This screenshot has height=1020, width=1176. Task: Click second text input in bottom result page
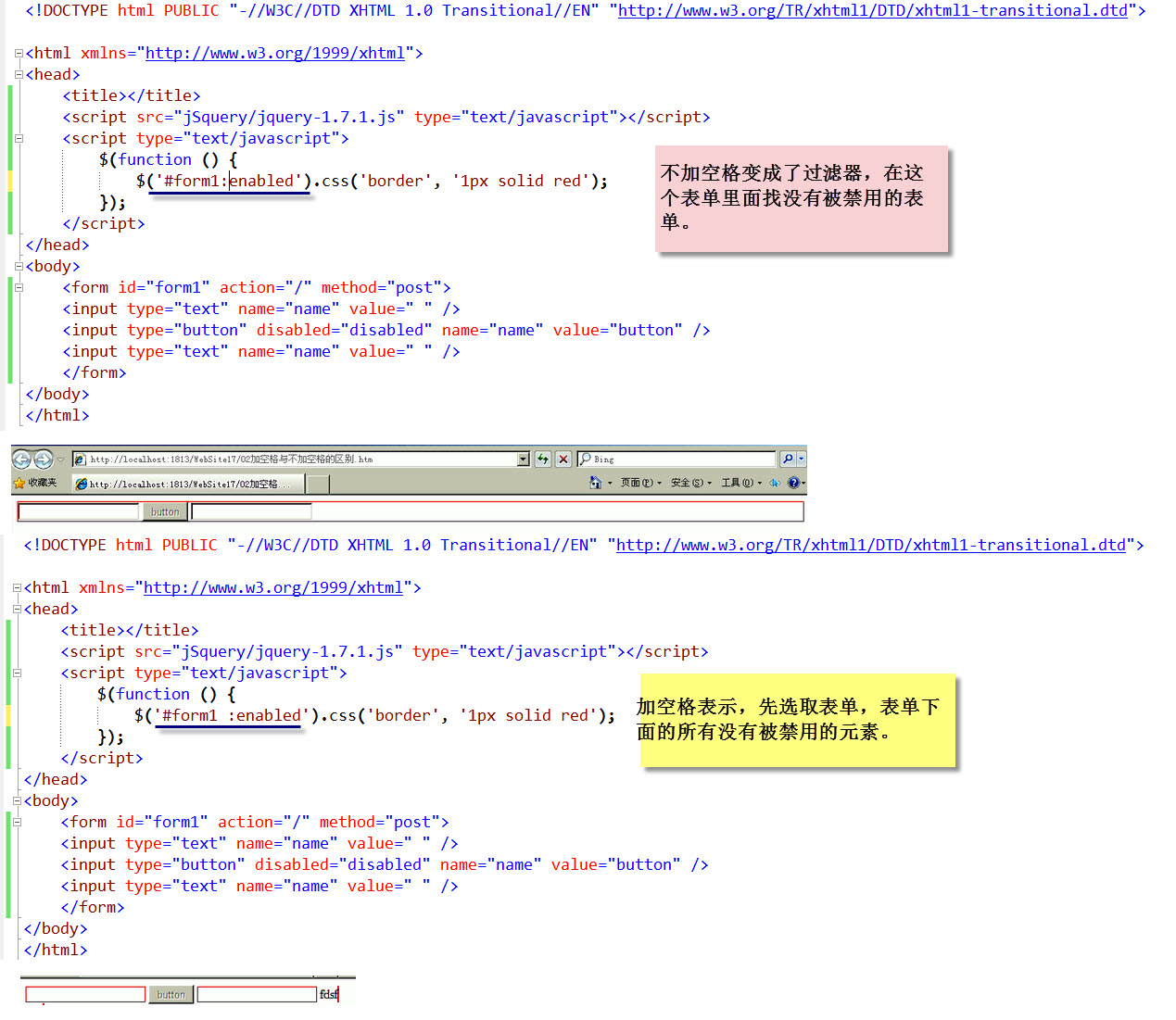(x=257, y=994)
